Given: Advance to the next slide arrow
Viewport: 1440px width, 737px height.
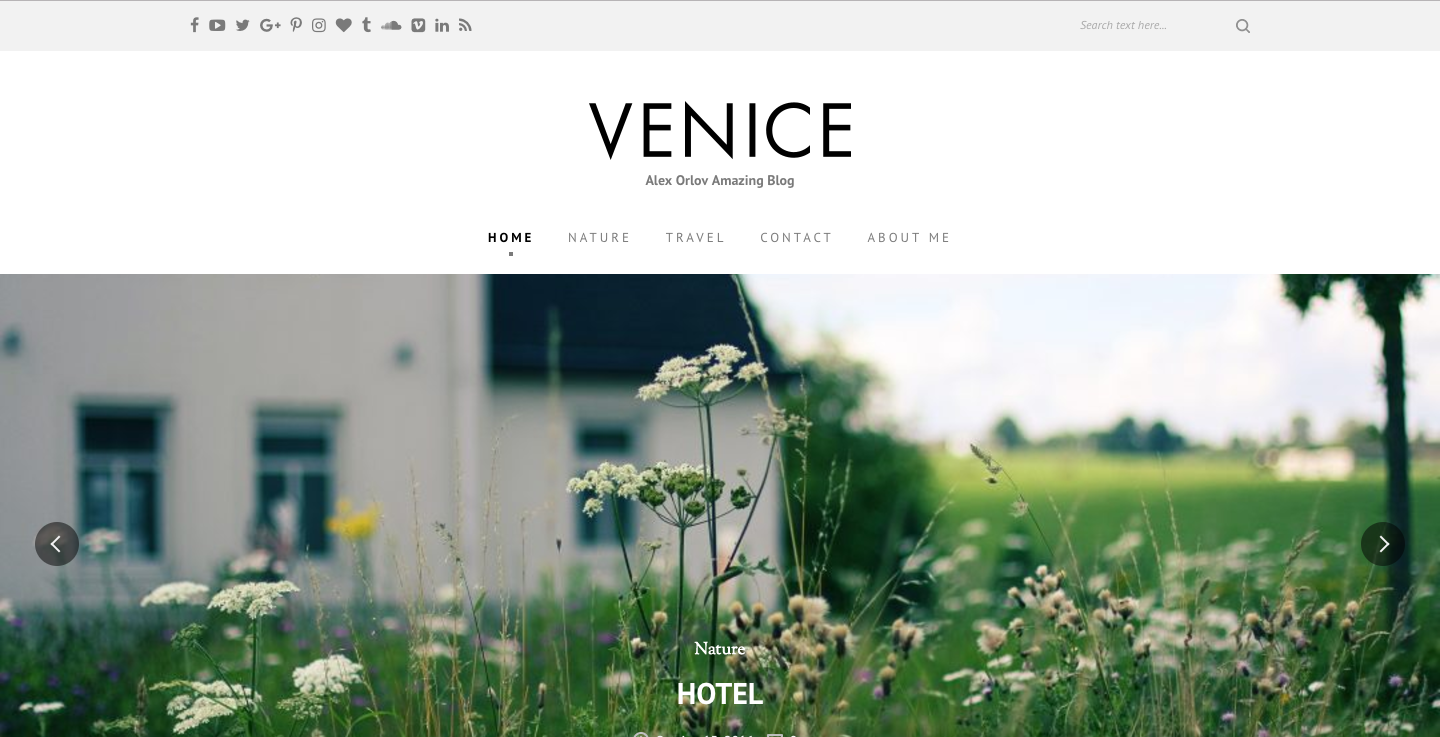Looking at the screenshot, I should (x=1383, y=544).
